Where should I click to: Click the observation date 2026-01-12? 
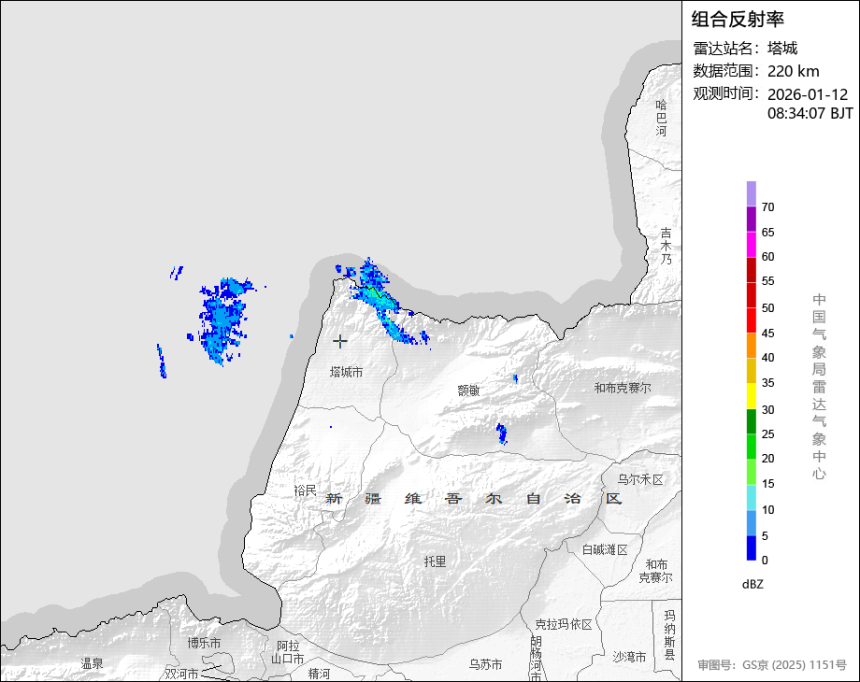[807, 94]
